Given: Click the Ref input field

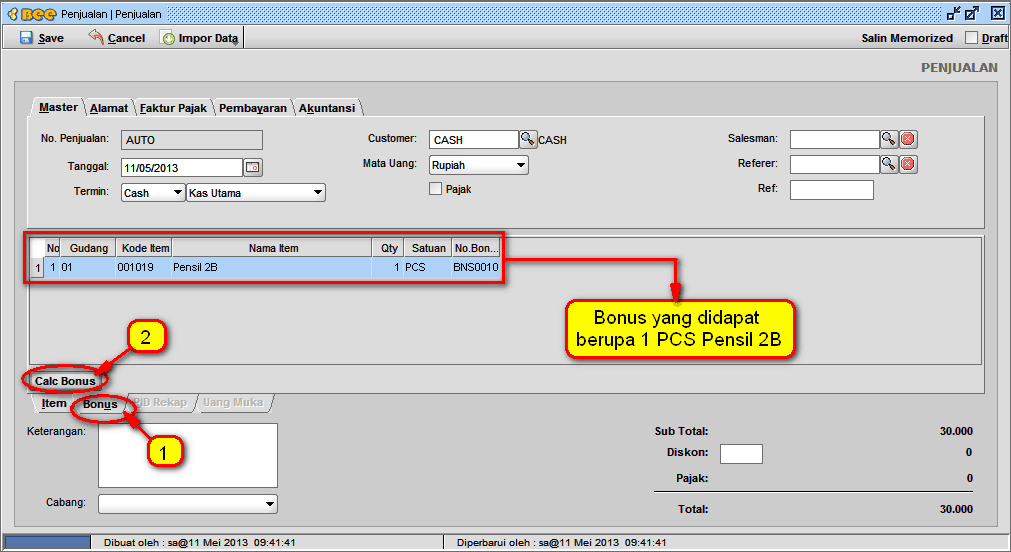Looking at the screenshot, I should tap(832, 190).
